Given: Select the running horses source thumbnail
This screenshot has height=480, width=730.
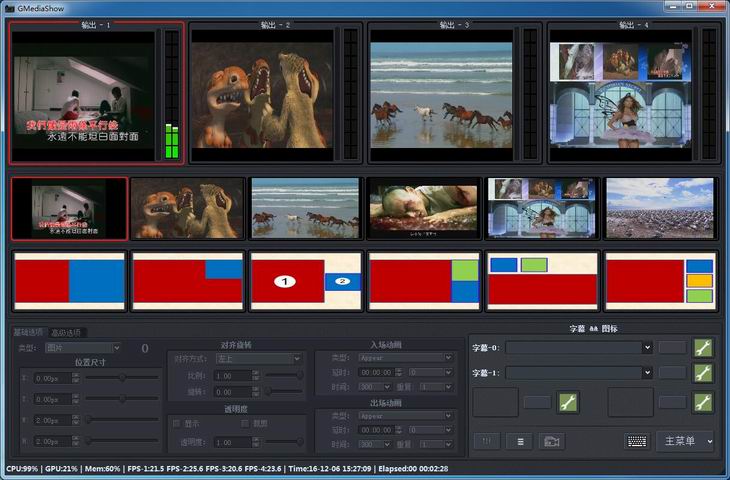Looking at the screenshot, I should click(x=305, y=209).
